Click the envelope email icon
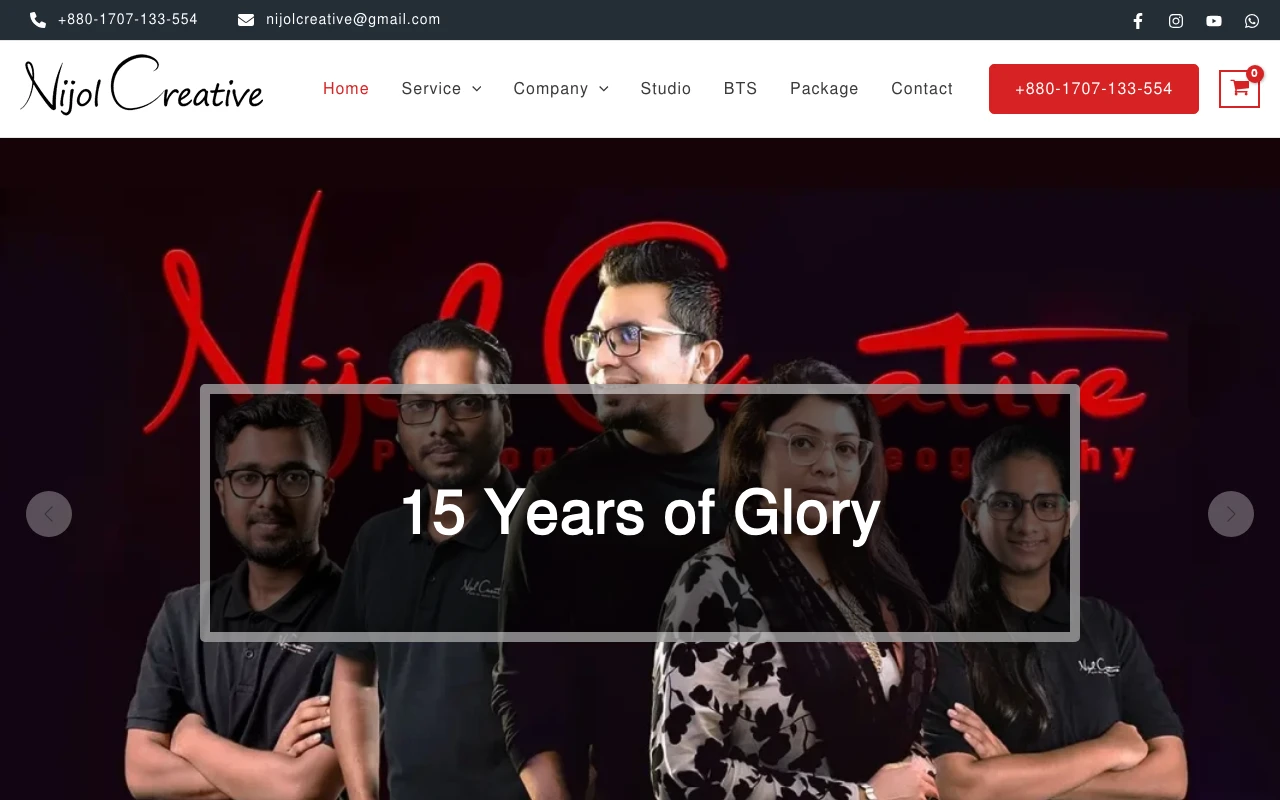1280x800 pixels. point(246,20)
